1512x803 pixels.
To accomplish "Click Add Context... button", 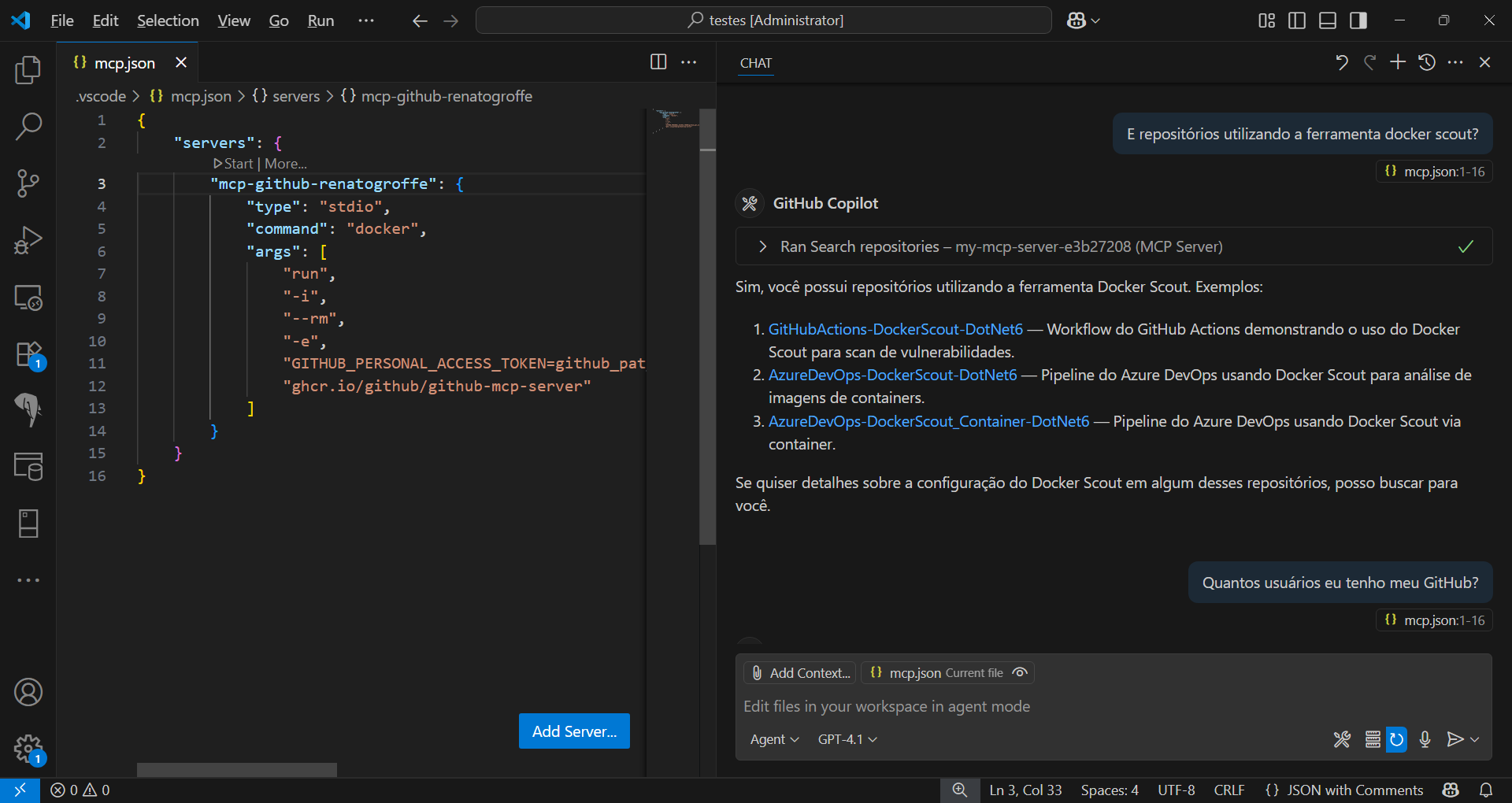I will click(x=800, y=672).
